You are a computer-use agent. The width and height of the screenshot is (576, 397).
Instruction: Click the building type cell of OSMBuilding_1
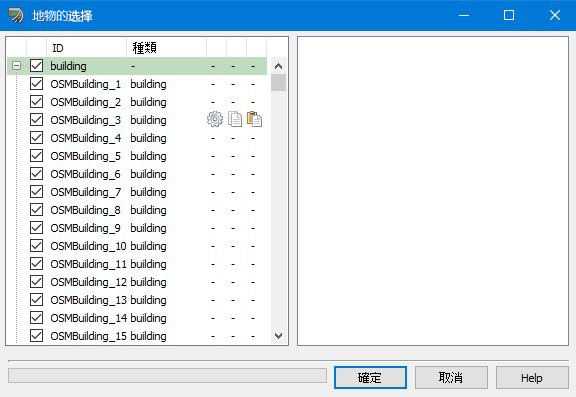[148, 84]
